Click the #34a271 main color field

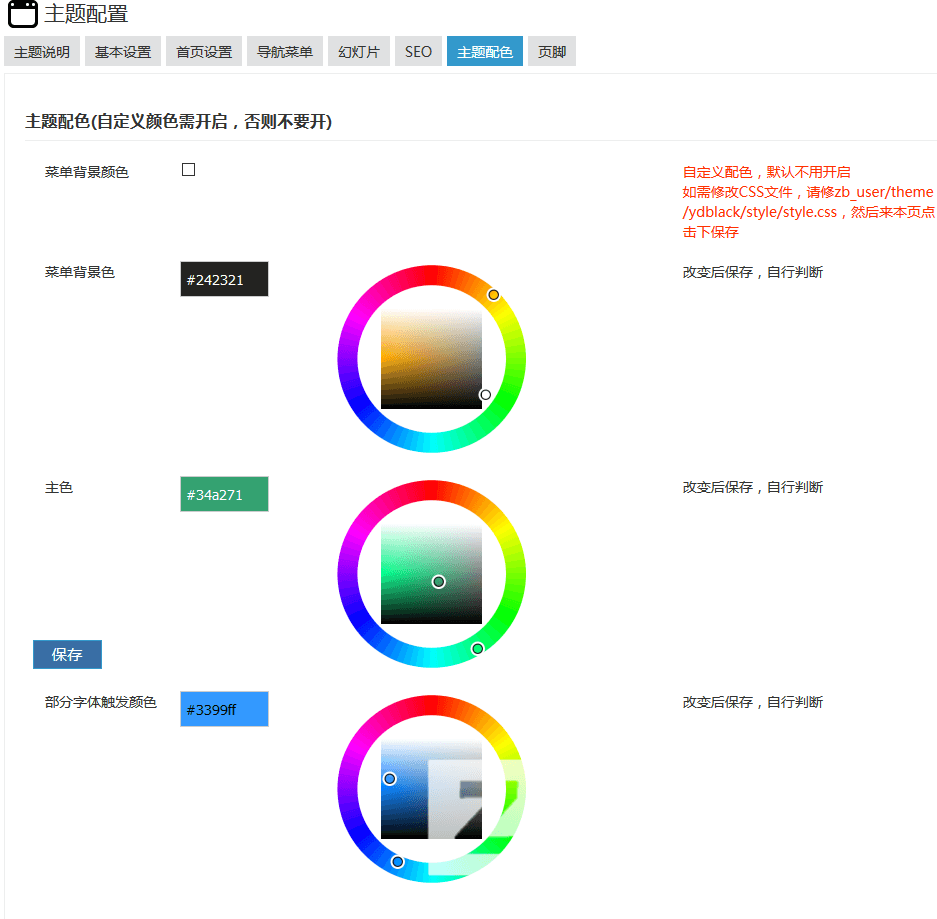coord(224,494)
